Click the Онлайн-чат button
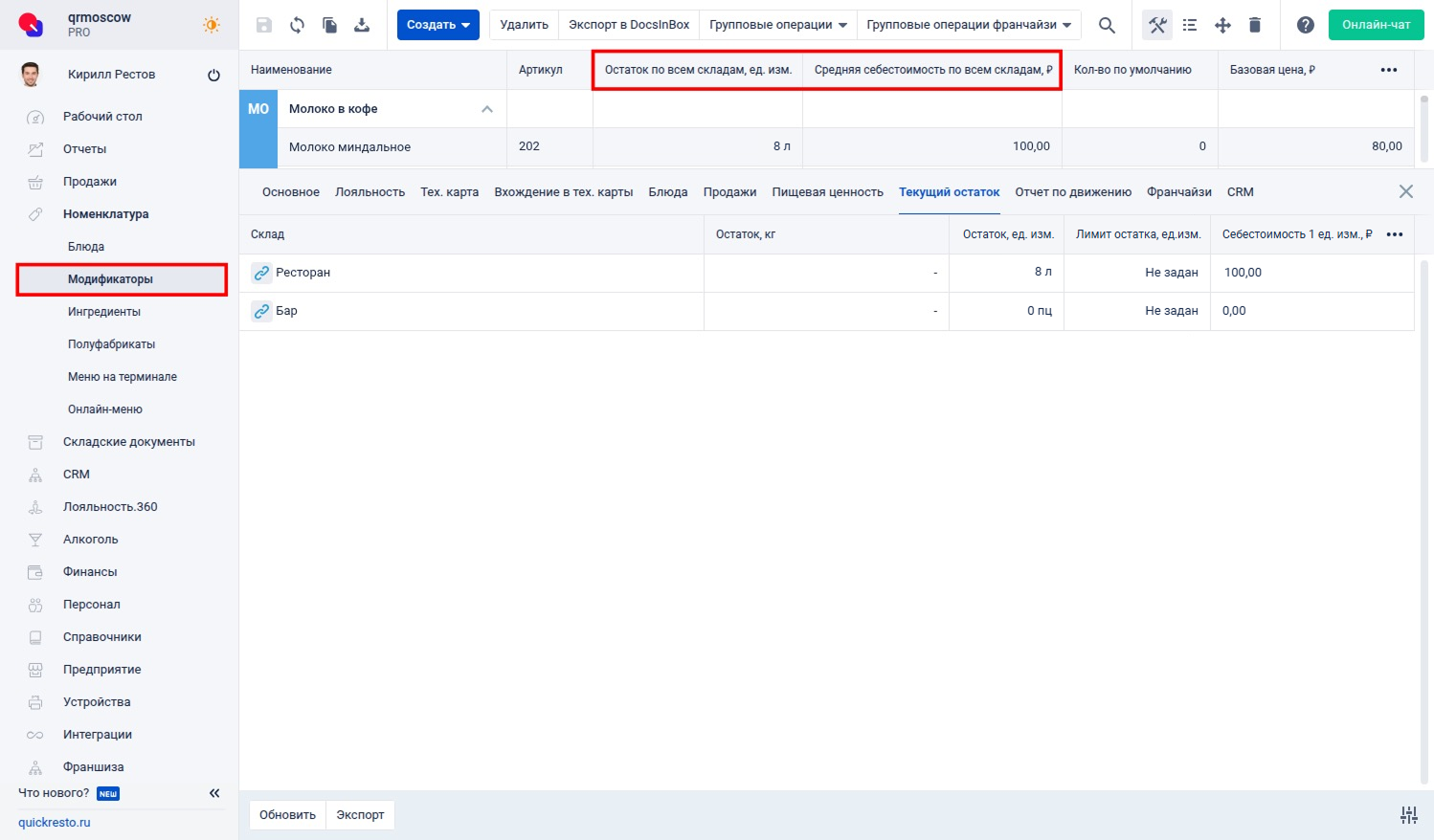Viewport: 1434px width, 840px height. (1376, 25)
